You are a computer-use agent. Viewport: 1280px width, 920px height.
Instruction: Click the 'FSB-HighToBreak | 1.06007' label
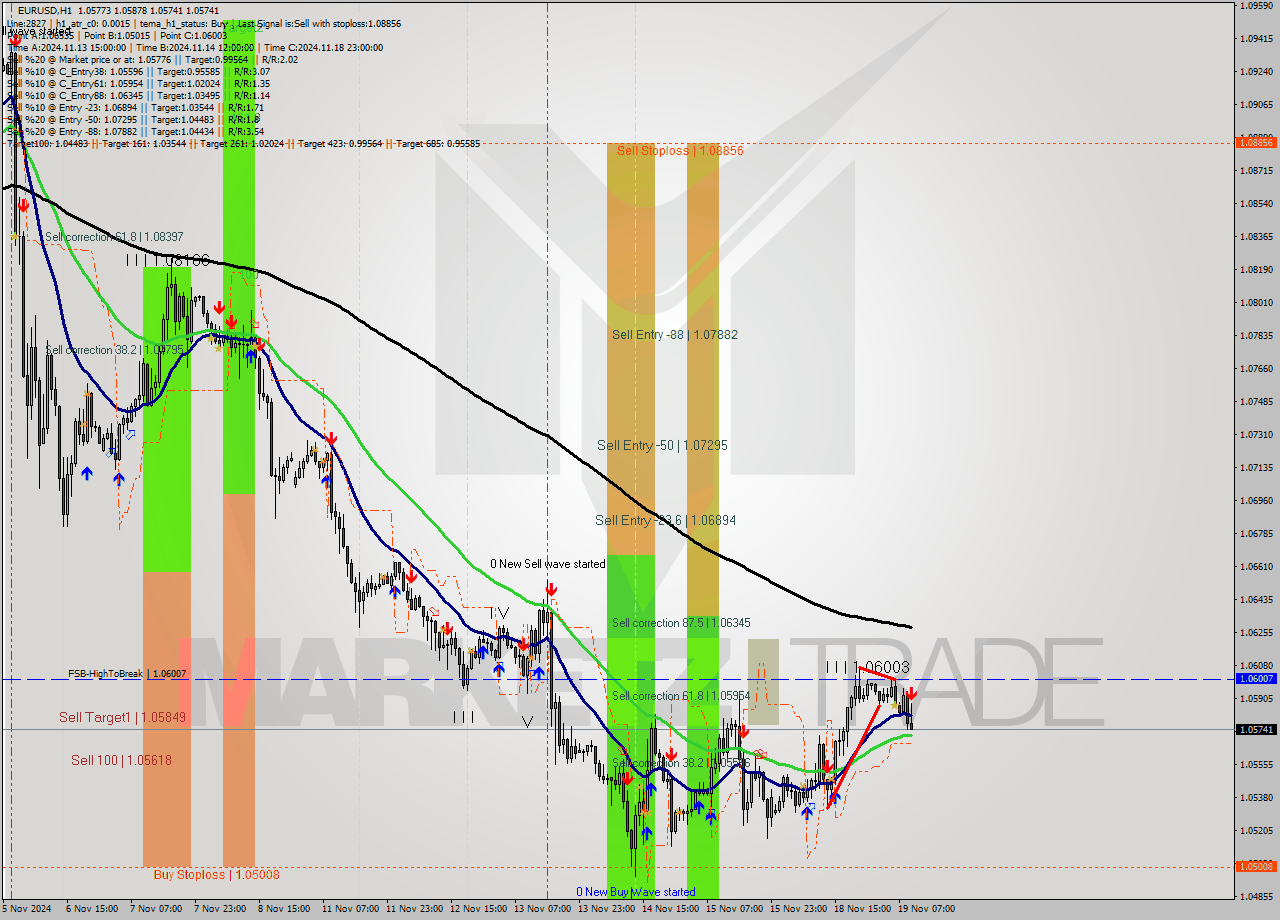click(x=127, y=674)
